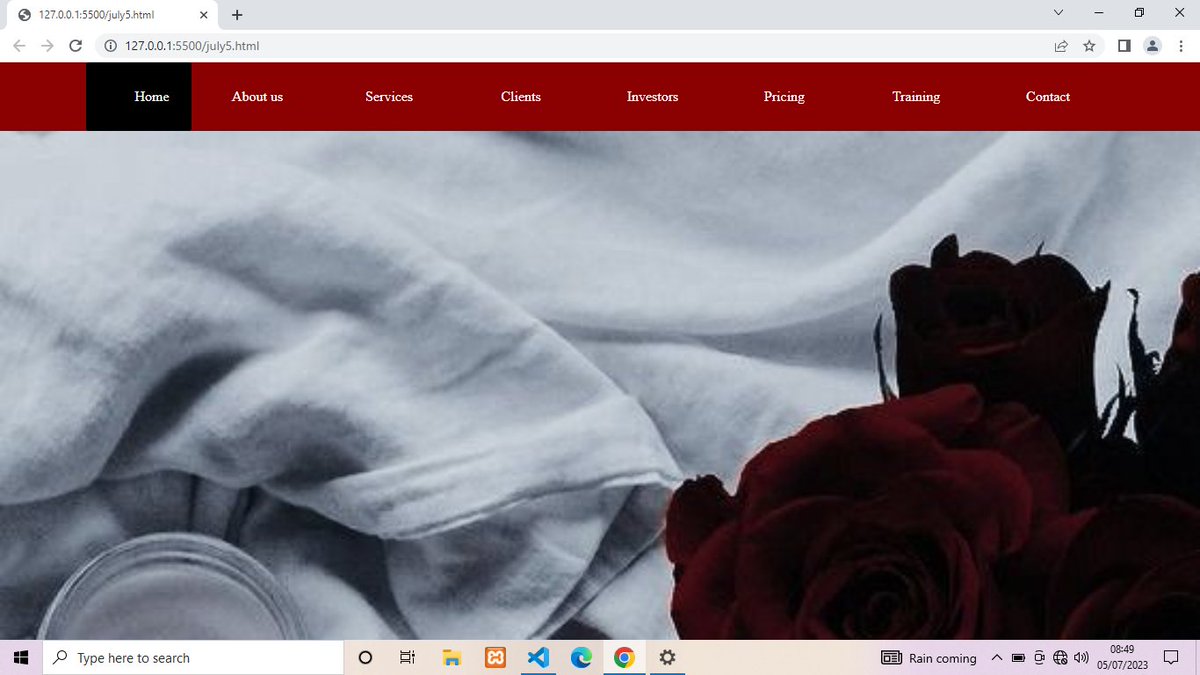Share this page from the address bar
The width and height of the screenshot is (1200, 675).
click(1061, 46)
